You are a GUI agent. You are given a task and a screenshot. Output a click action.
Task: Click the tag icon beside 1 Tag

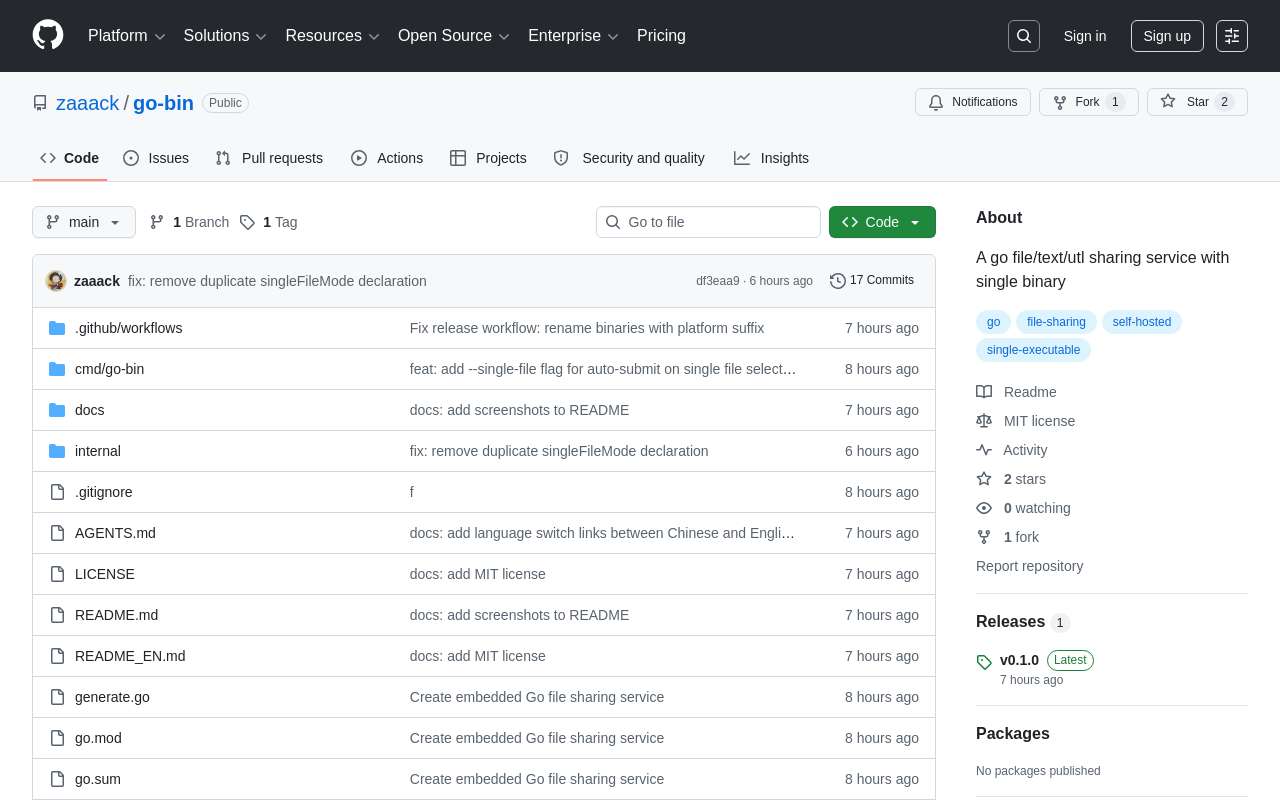point(247,222)
